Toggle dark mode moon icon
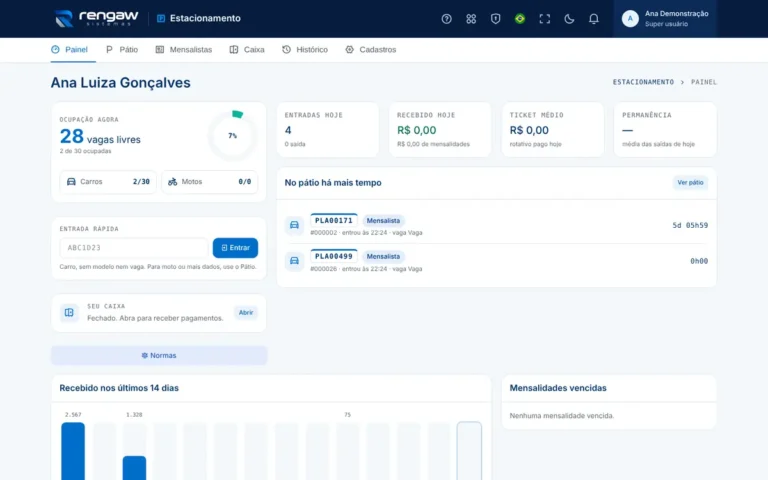Screen dimensions: 768x480 click(x=569, y=19)
